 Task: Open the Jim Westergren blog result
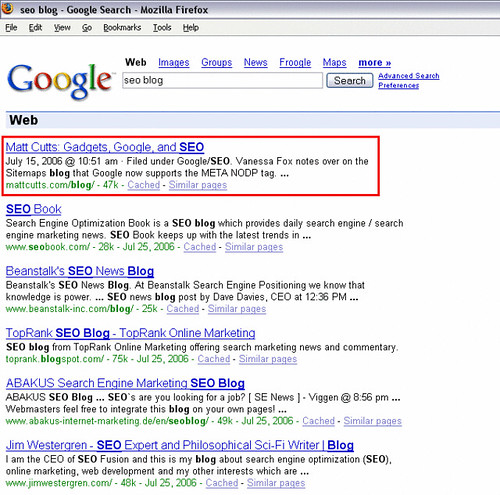point(180,445)
